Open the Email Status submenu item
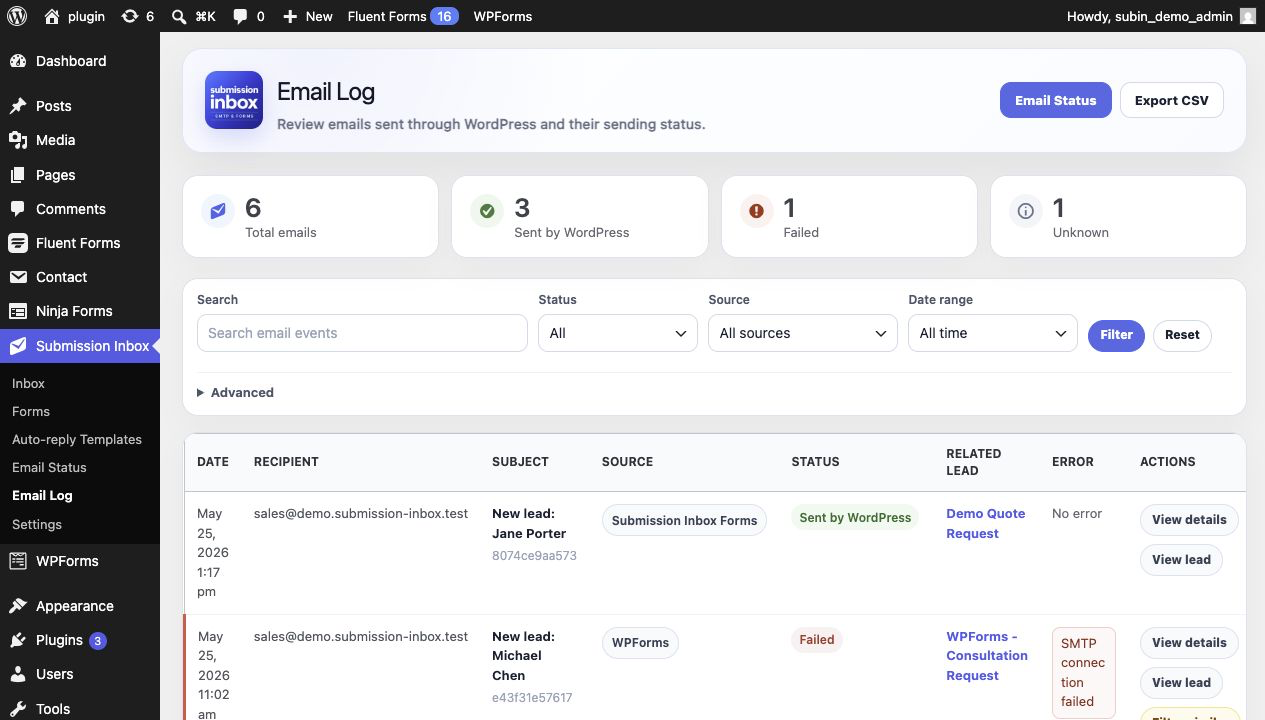This screenshot has height=720, width=1265. tap(49, 467)
